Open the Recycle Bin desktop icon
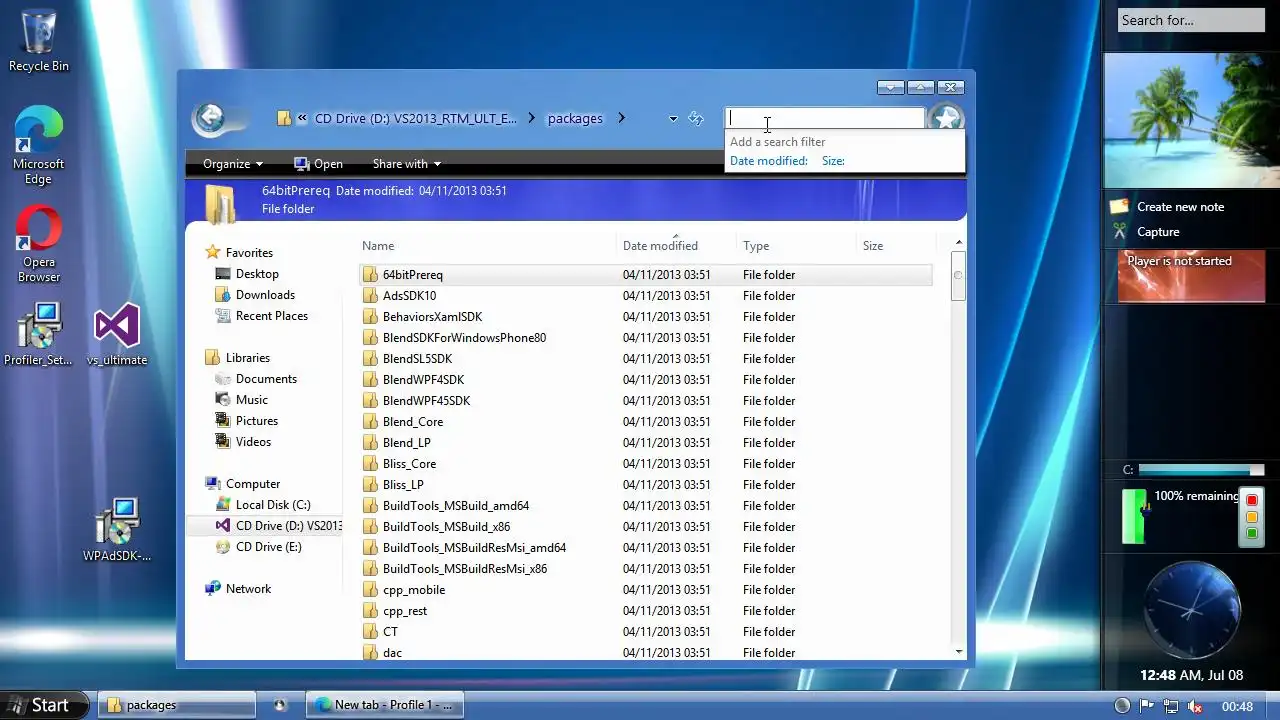1280x720 pixels. pyautogui.click(x=38, y=40)
